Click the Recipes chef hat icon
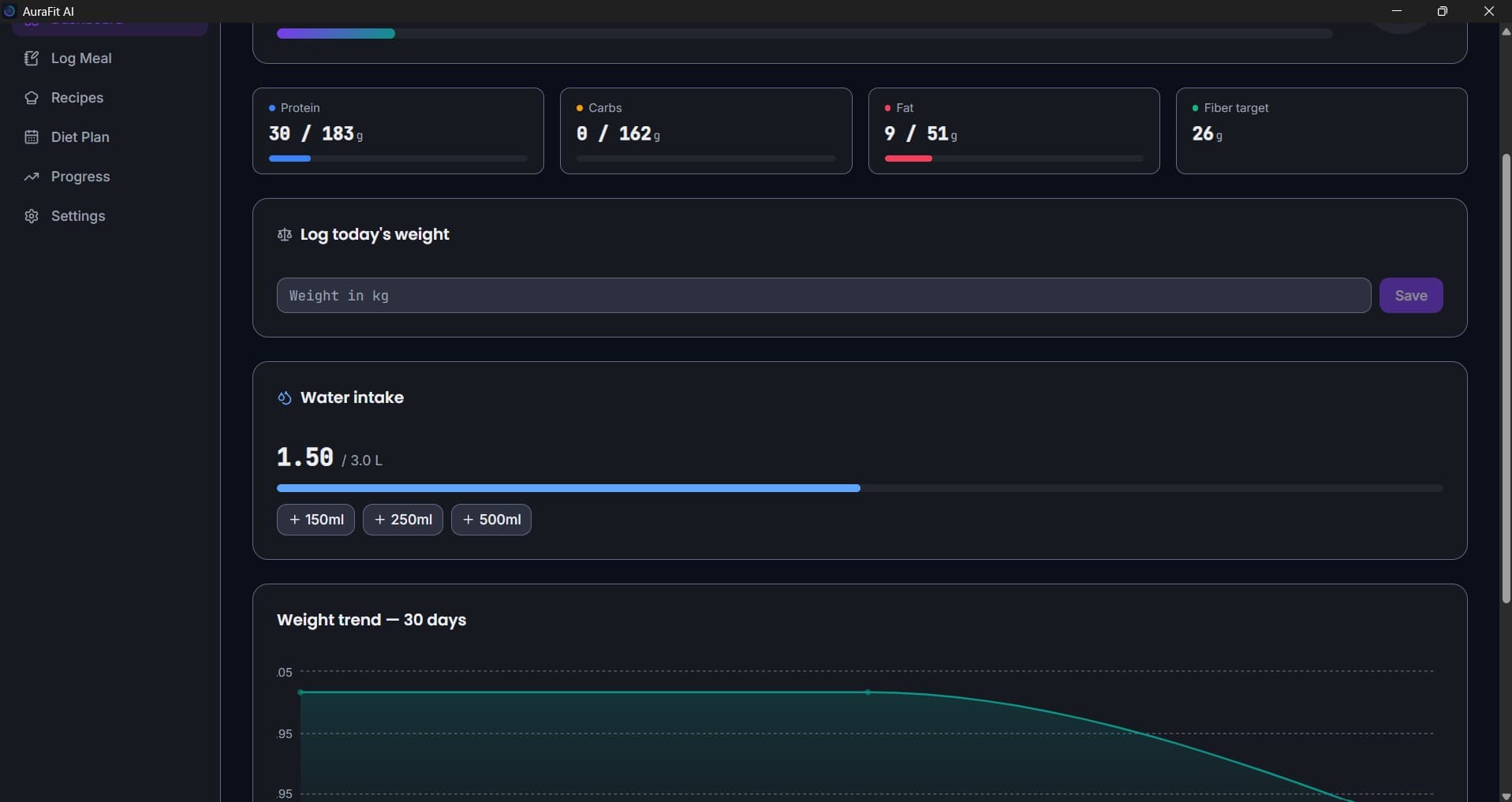1512x802 pixels. point(32,98)
